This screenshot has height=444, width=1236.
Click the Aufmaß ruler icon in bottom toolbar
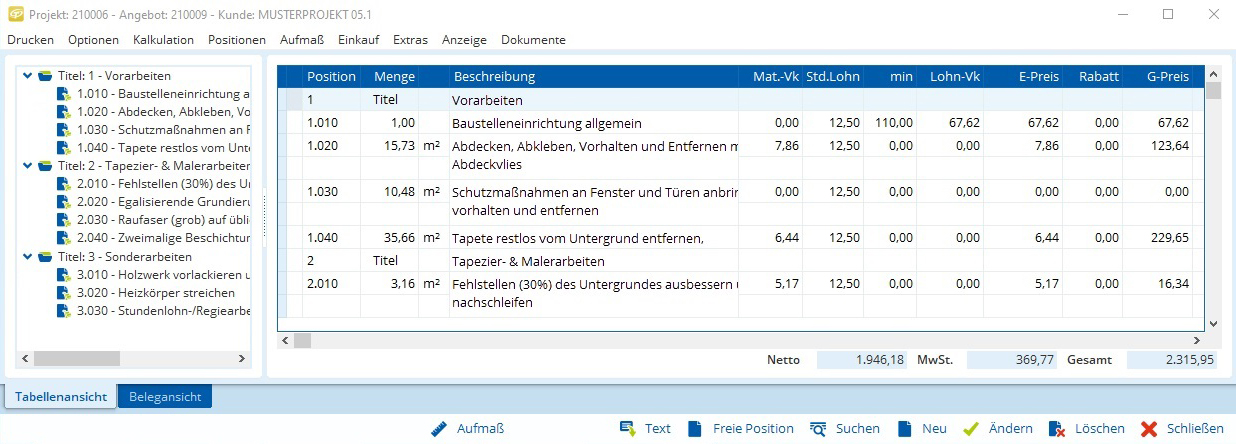pyautogui.click(x=439, y=428)
